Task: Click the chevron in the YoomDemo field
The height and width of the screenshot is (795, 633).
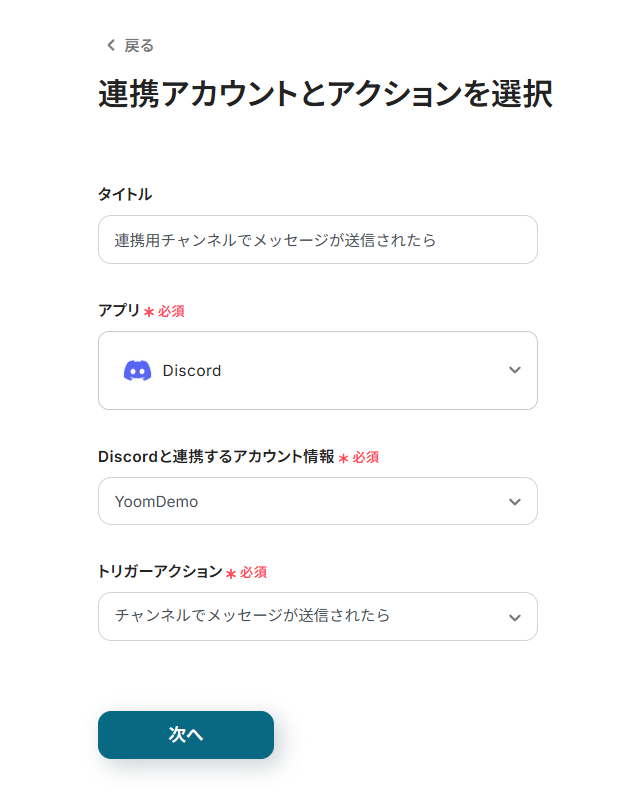Action: 515,502
